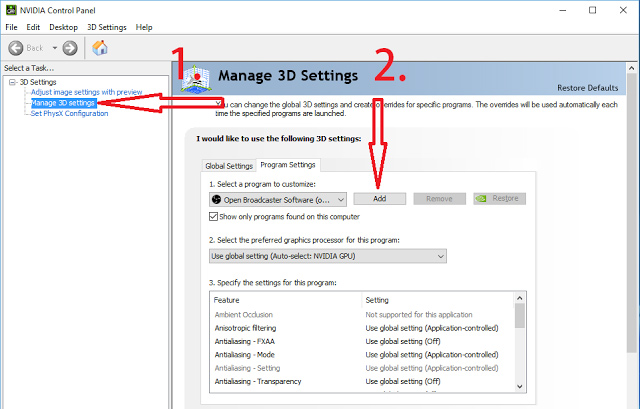The width and height of the screenshot is (640, 409).
Task: Click the Add button
Action: tap(379, 198)
